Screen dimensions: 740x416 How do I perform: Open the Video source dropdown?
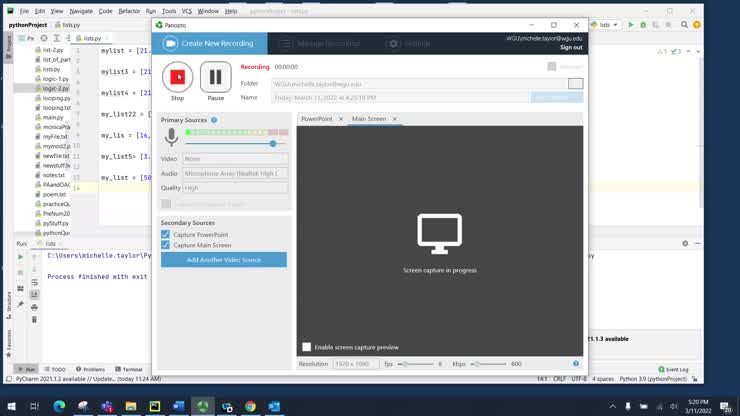point(235,159)
